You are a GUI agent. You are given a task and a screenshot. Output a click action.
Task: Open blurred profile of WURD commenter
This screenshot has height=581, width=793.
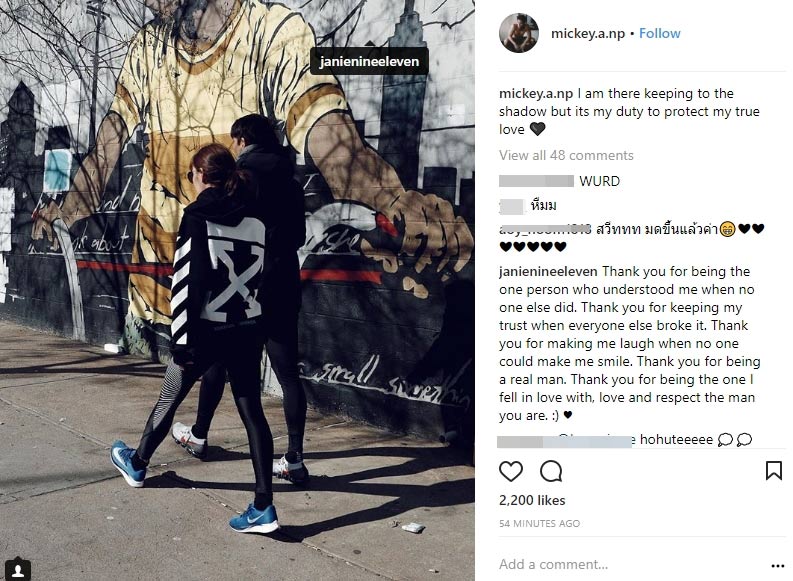(536, 181)
